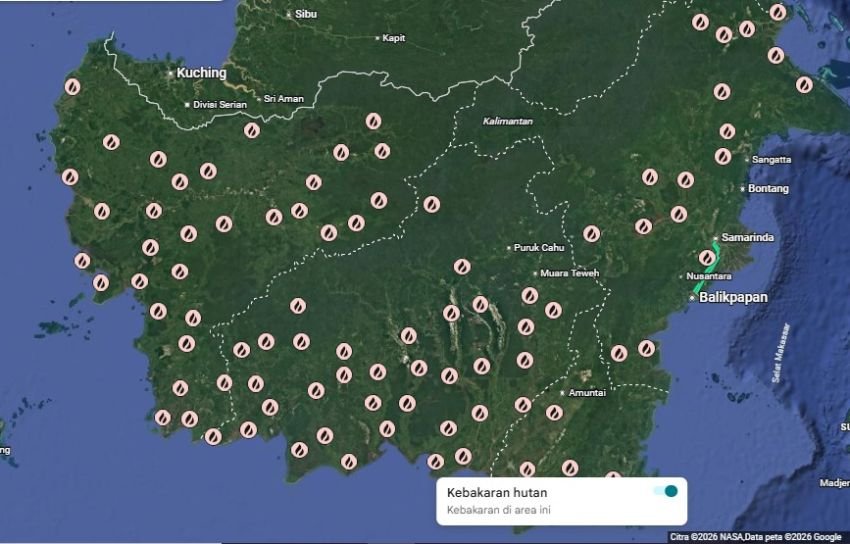Select the Divisi Serian label

click(220, 105)
